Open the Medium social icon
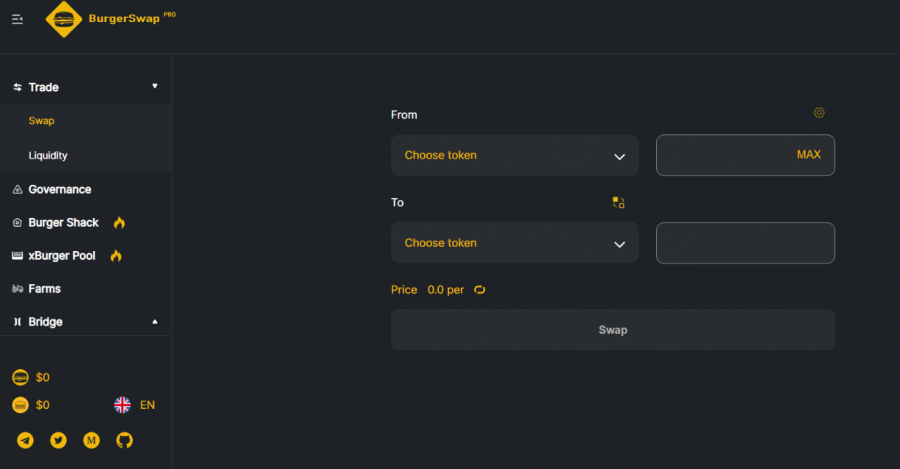 91,440
